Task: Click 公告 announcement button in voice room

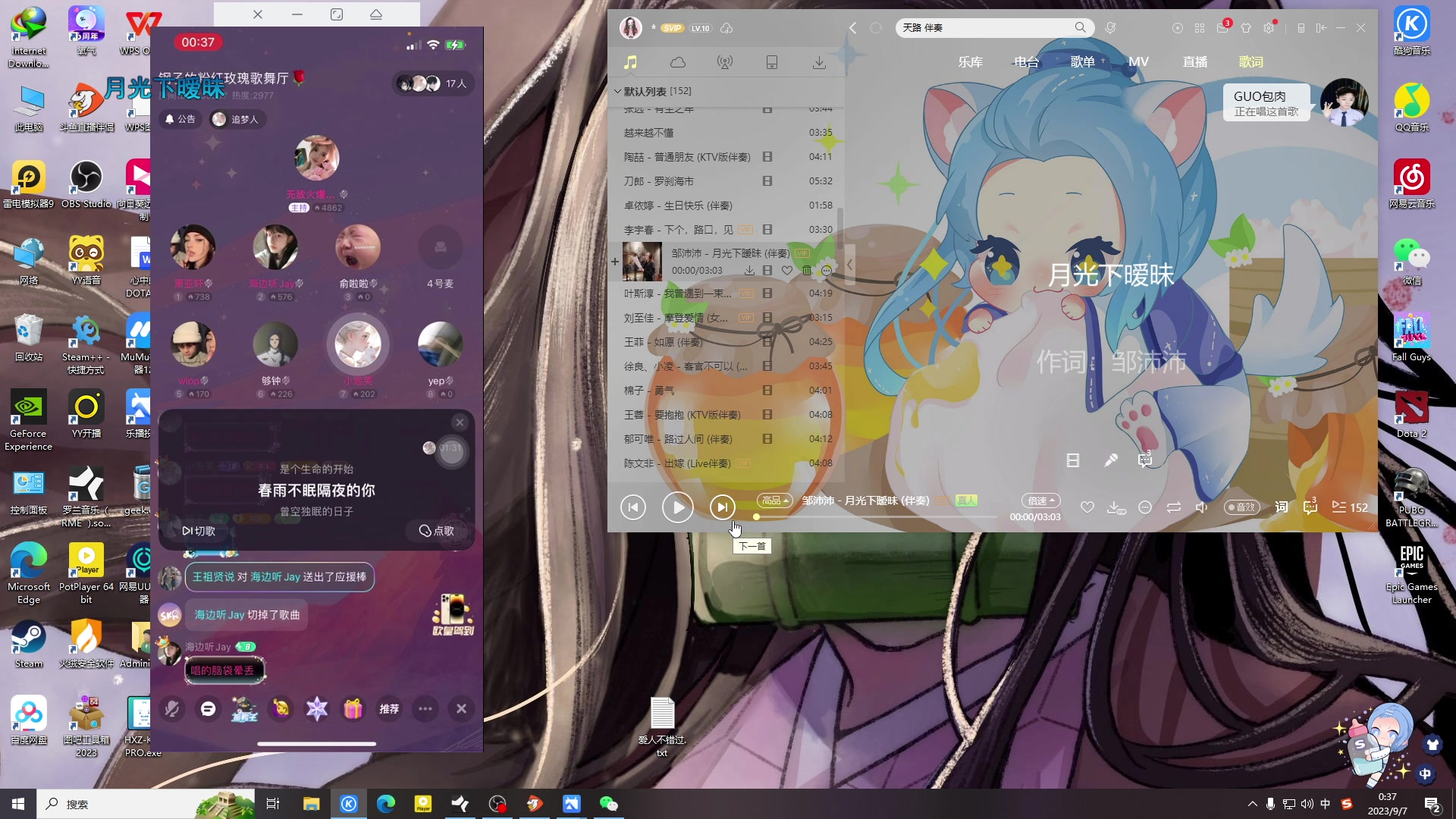Action: pyautogui.click(x=180, y=119)
